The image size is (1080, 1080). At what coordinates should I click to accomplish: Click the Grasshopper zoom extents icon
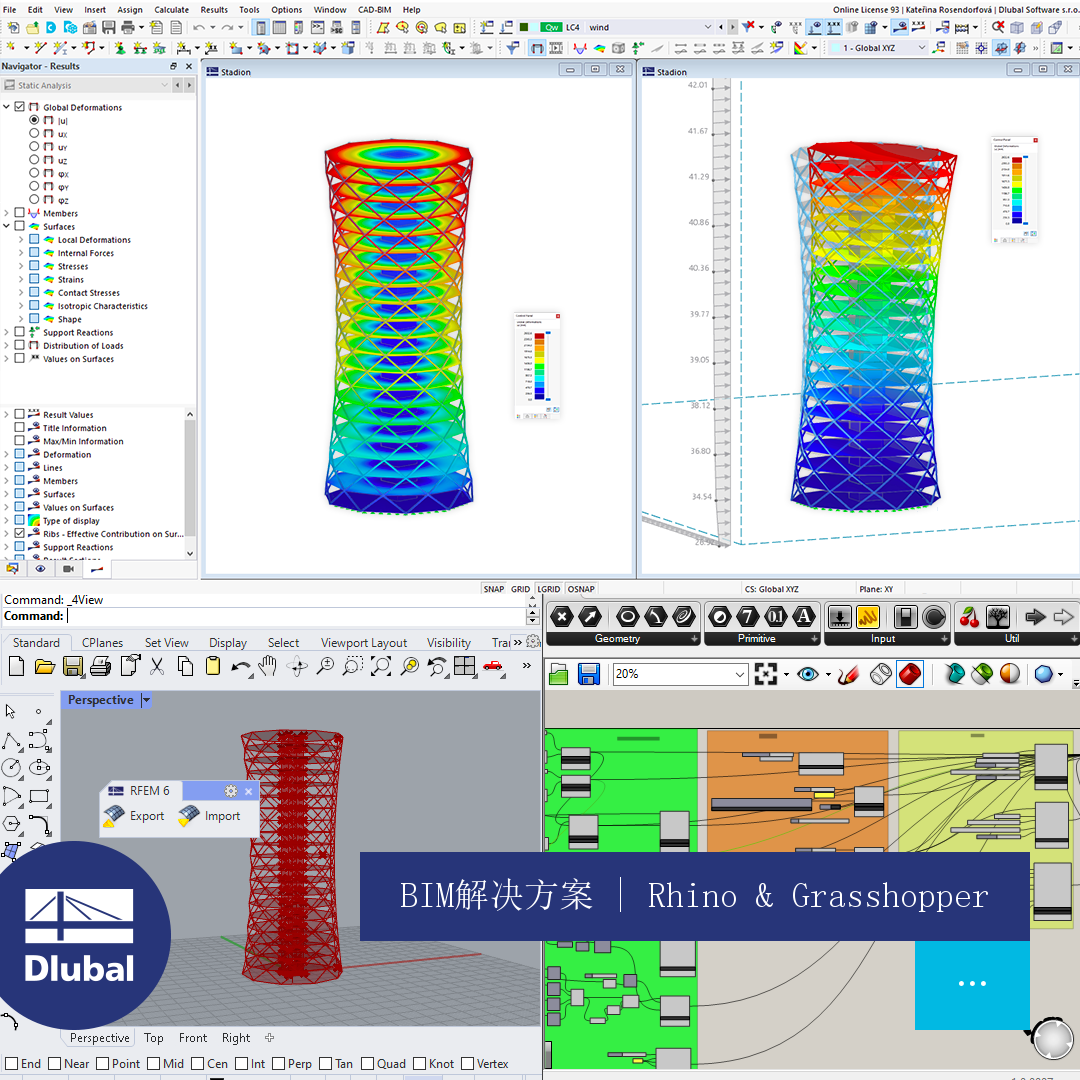coord(766,674)
